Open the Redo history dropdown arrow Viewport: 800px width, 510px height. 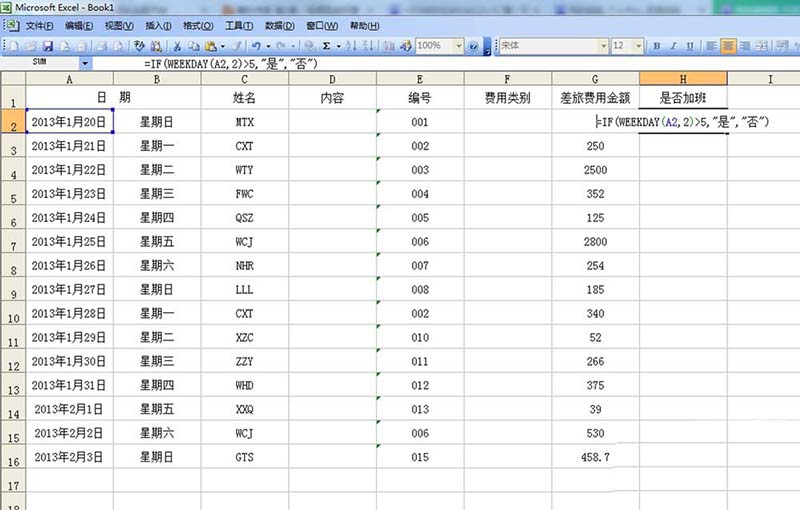[x=293, y=46]
